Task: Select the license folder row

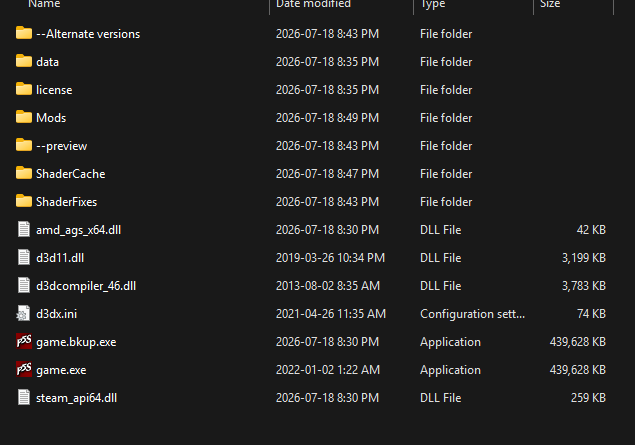Action: pos(311,90)
